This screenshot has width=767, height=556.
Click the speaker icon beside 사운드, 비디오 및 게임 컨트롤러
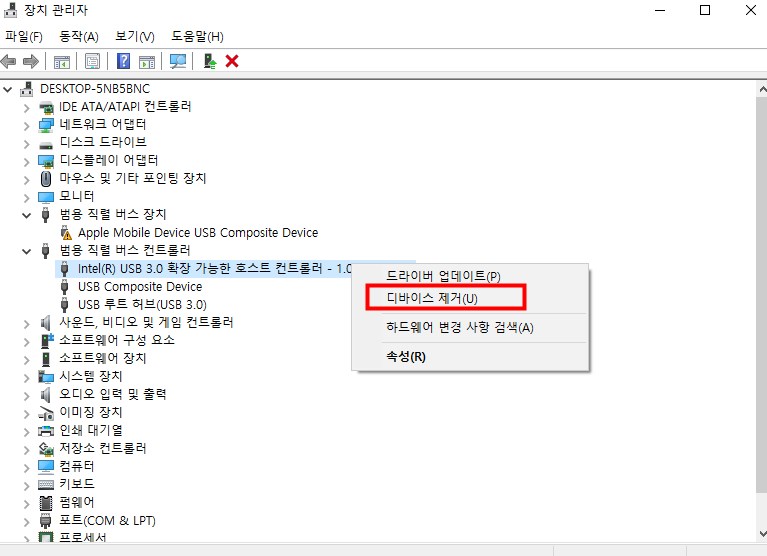pos(45,323)
